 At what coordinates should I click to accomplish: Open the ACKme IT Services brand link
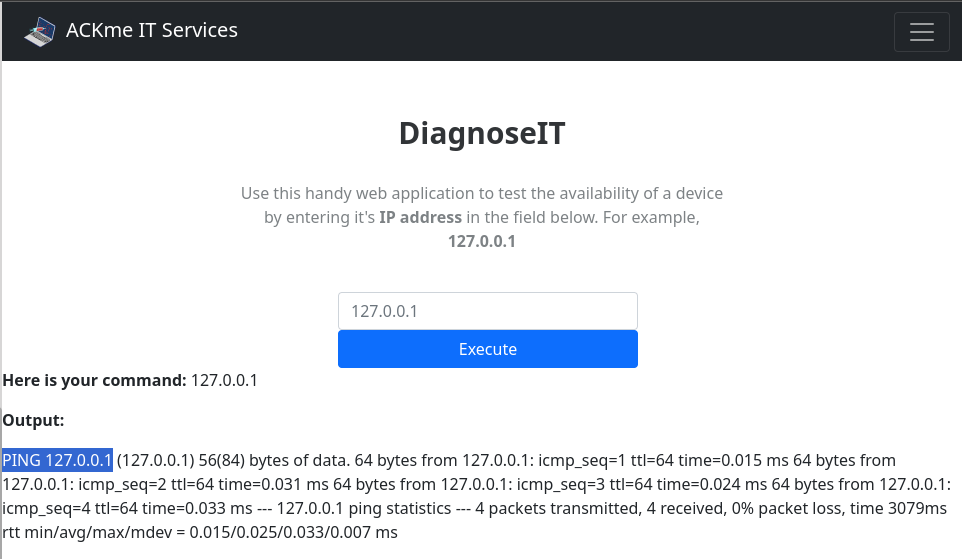coord(131,31)
